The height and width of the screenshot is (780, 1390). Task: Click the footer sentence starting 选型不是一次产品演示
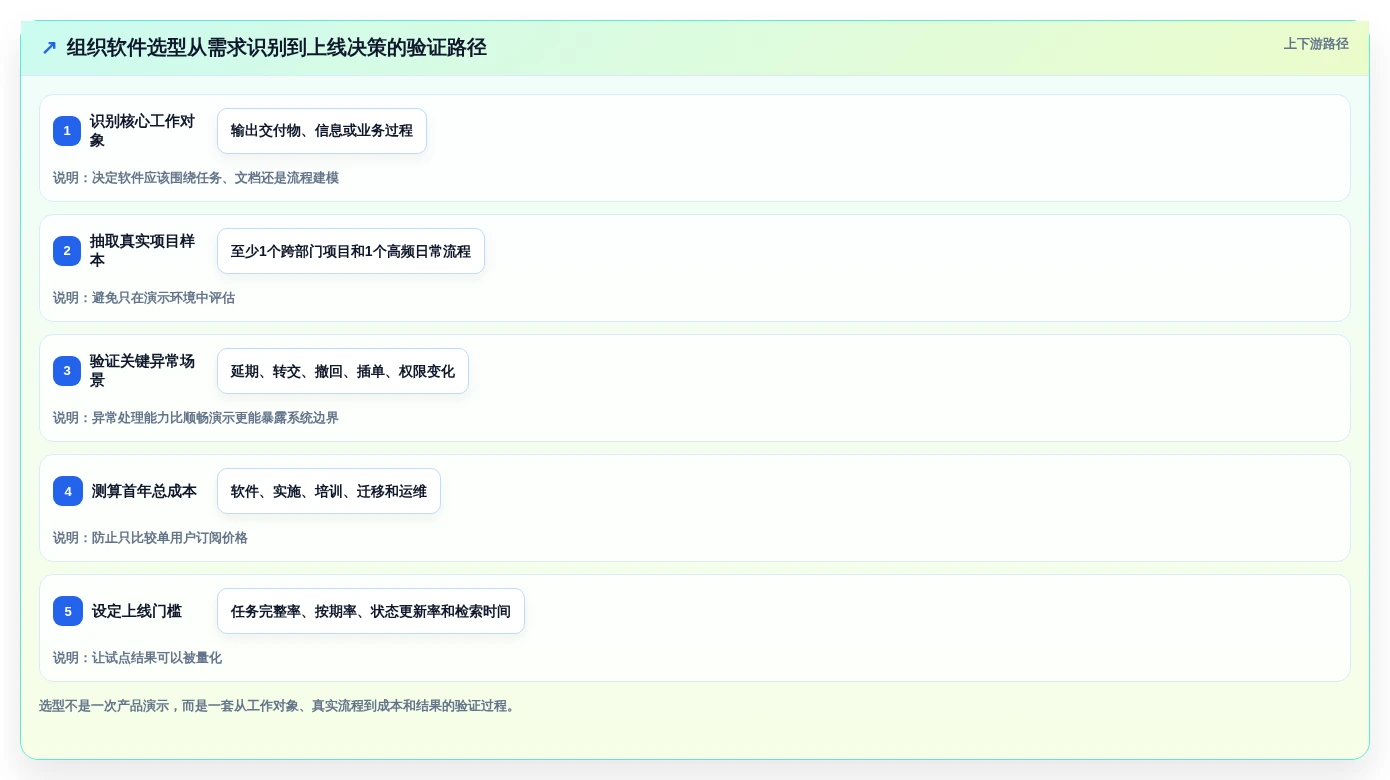point(279,706)
